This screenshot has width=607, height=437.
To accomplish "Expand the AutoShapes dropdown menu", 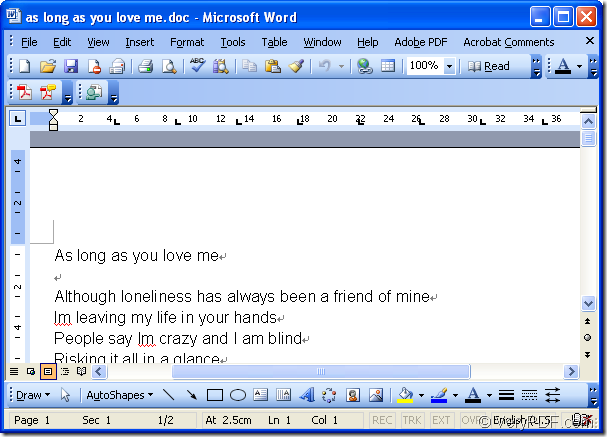I will (119, 395).
